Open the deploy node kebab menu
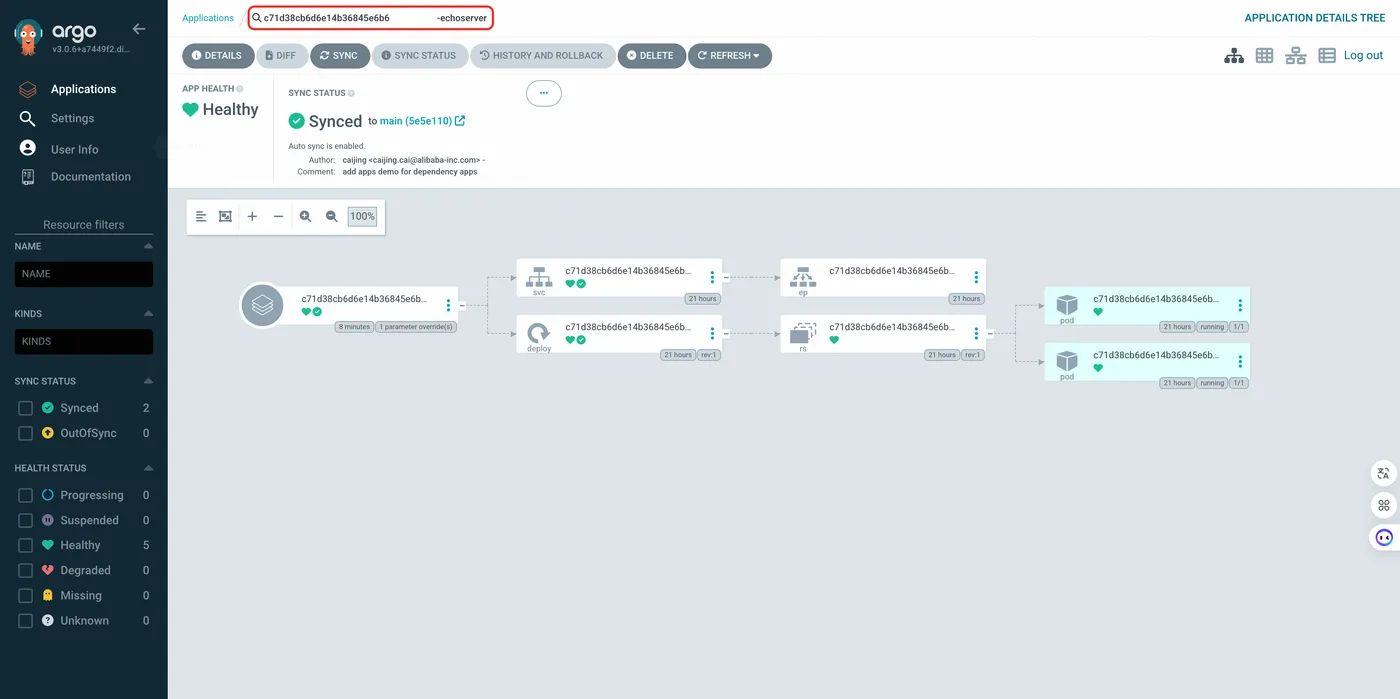This screenshot has height=699, width=1400. [712, 333]
